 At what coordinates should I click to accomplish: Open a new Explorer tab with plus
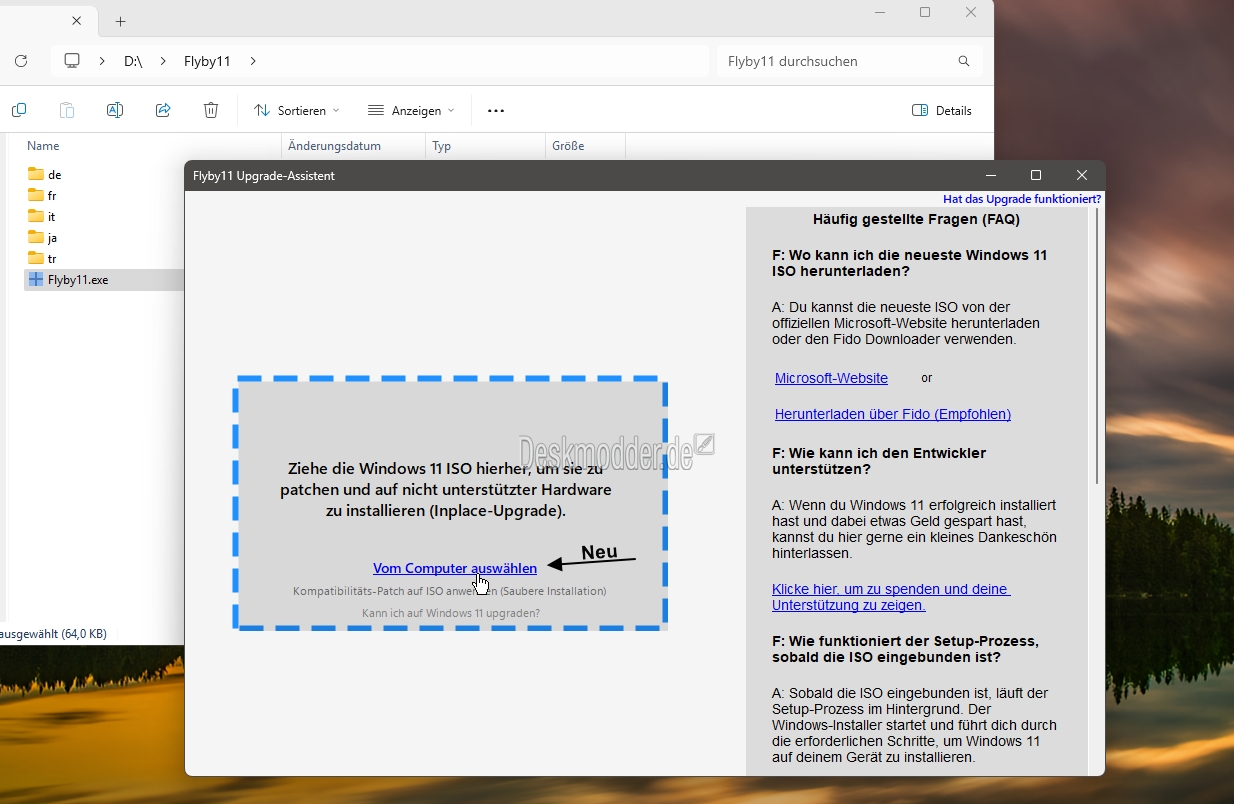(x=121, y=21)
